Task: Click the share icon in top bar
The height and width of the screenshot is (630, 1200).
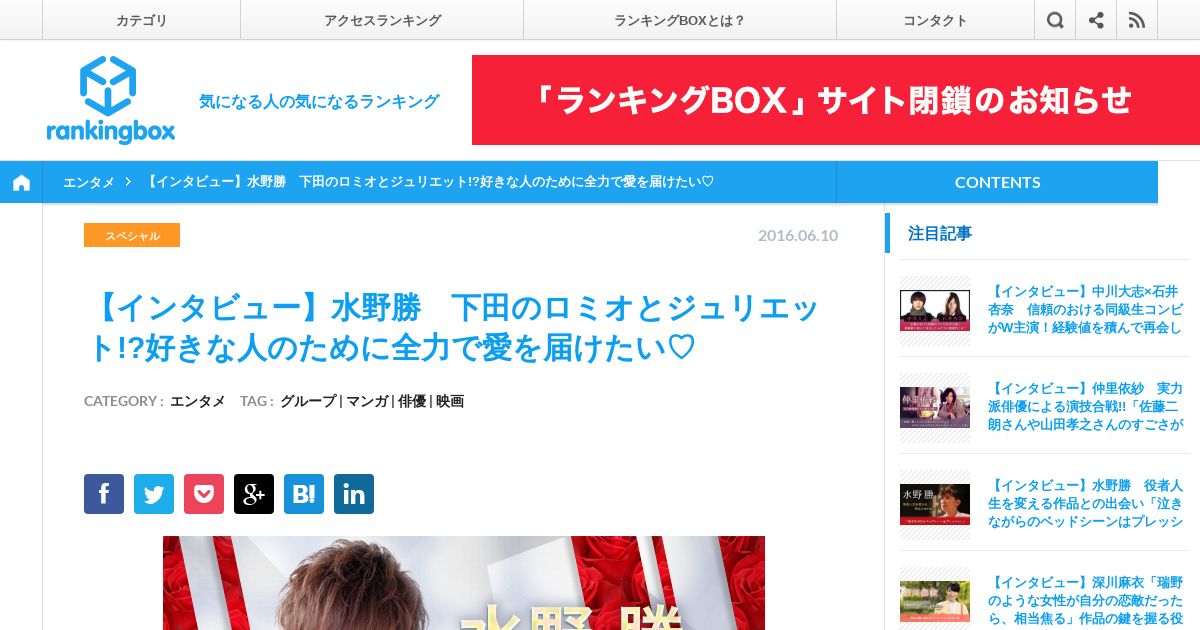Action: [x=1096, y=20]
